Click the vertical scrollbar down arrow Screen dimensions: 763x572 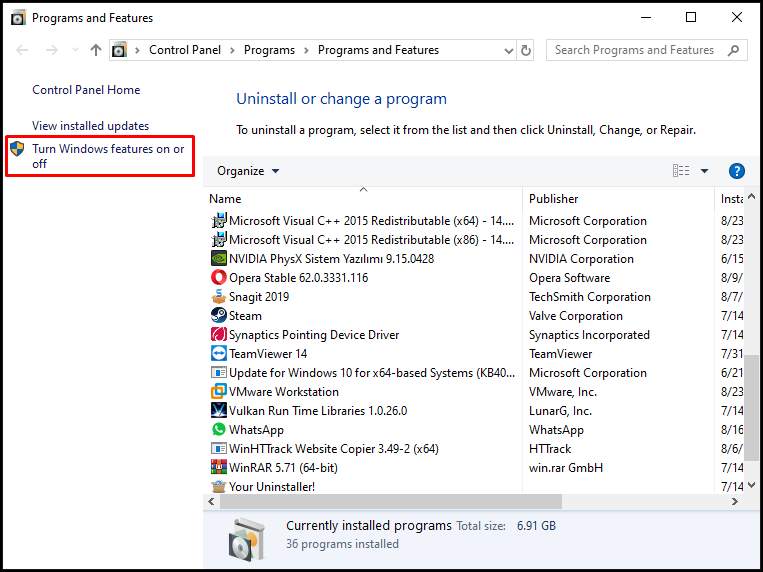click(x=751, y=485)
